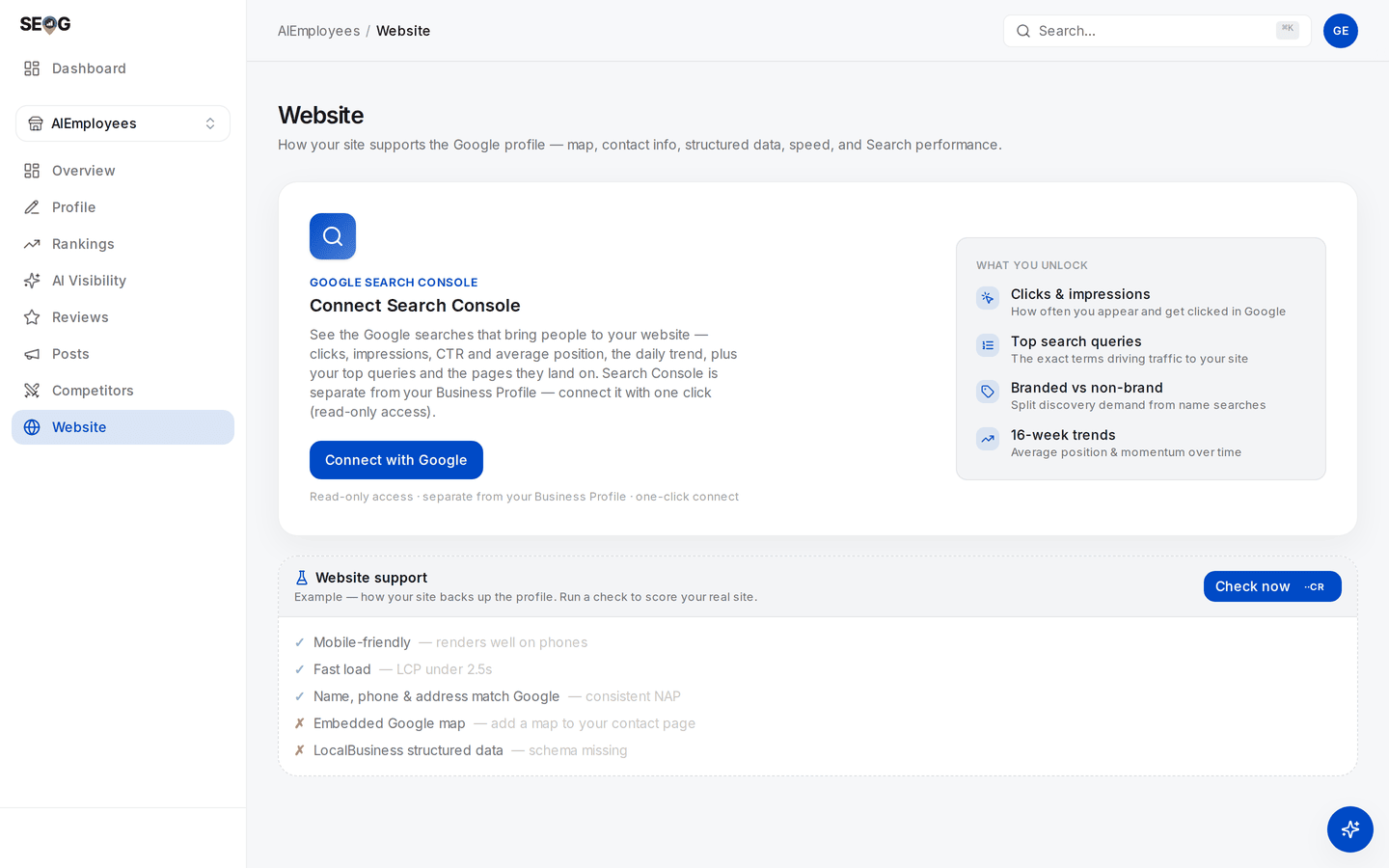Image resolution: width=1389 pixels, height=868 pixels.
Task: Click the storefront icon beside AIEmployees
Action: (x=36, y=123)
